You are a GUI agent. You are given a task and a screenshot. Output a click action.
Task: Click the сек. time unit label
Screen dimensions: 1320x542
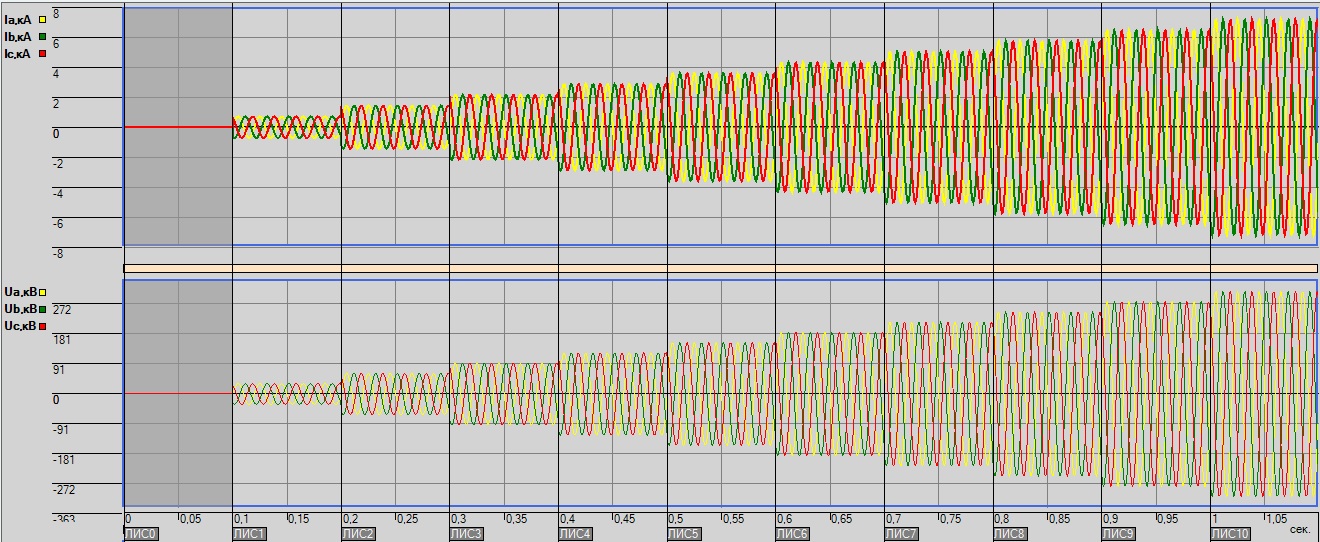1302,529
